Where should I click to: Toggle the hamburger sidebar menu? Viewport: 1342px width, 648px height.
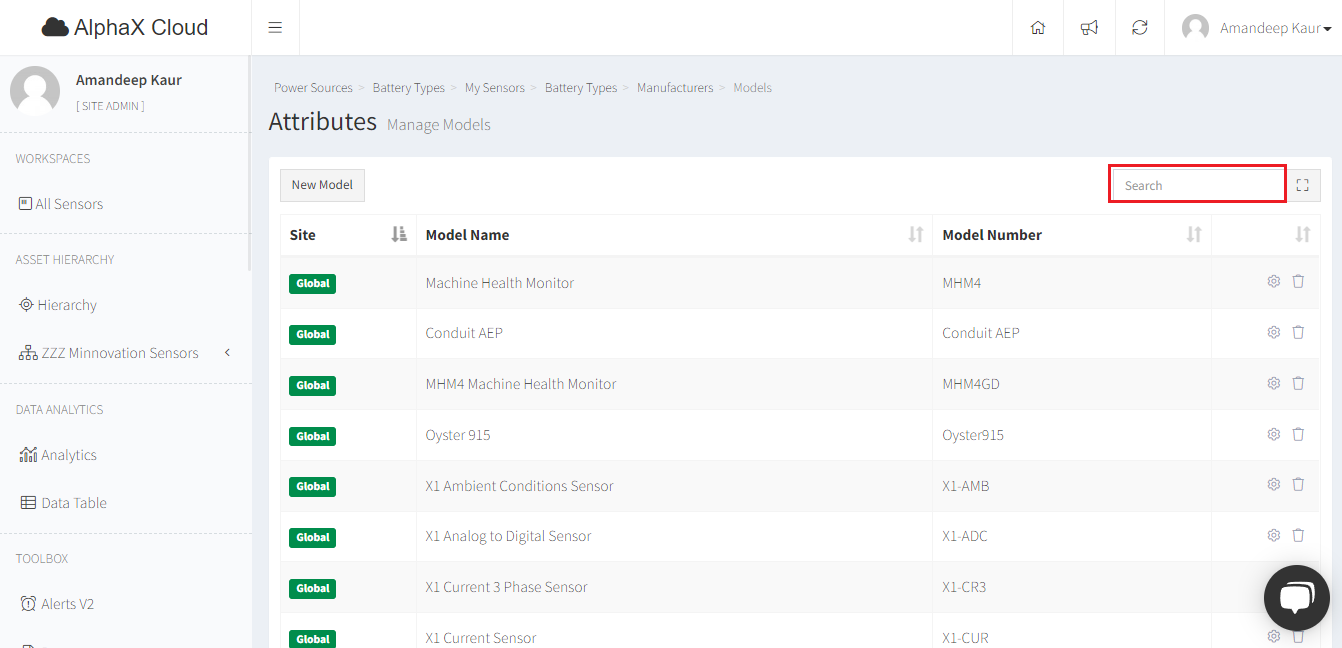(x=275, y=28)
